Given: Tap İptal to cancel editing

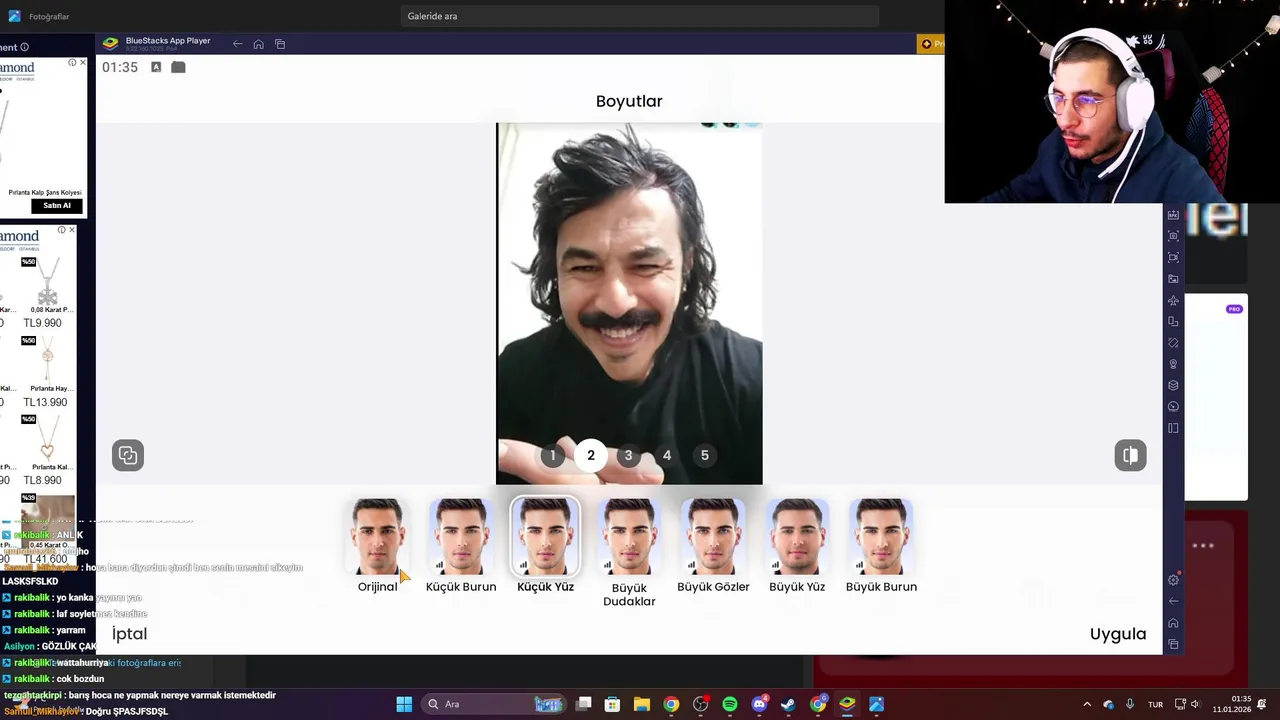Looking at the screenshot, I should pyautogui.click(x=129, y=634).
